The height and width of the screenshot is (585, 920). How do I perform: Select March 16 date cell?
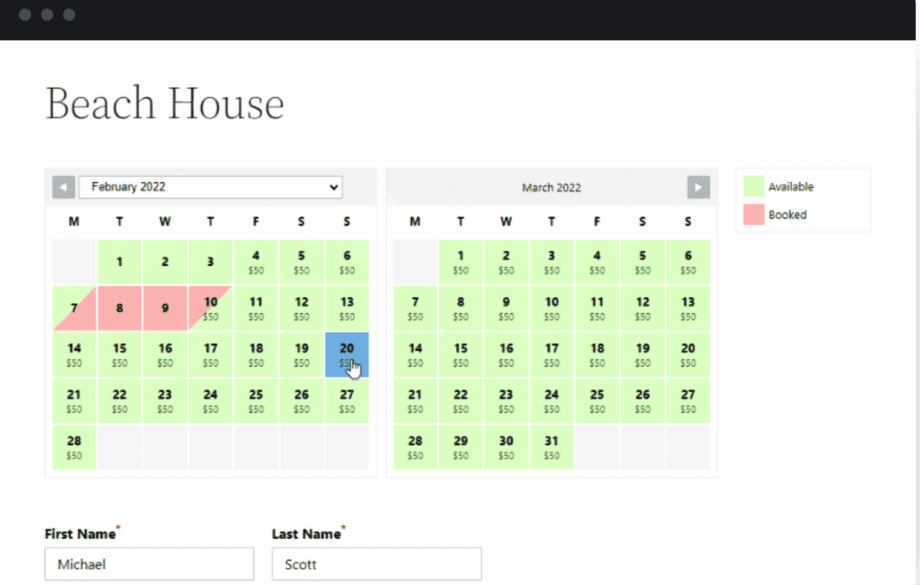(x=506, y=354)
